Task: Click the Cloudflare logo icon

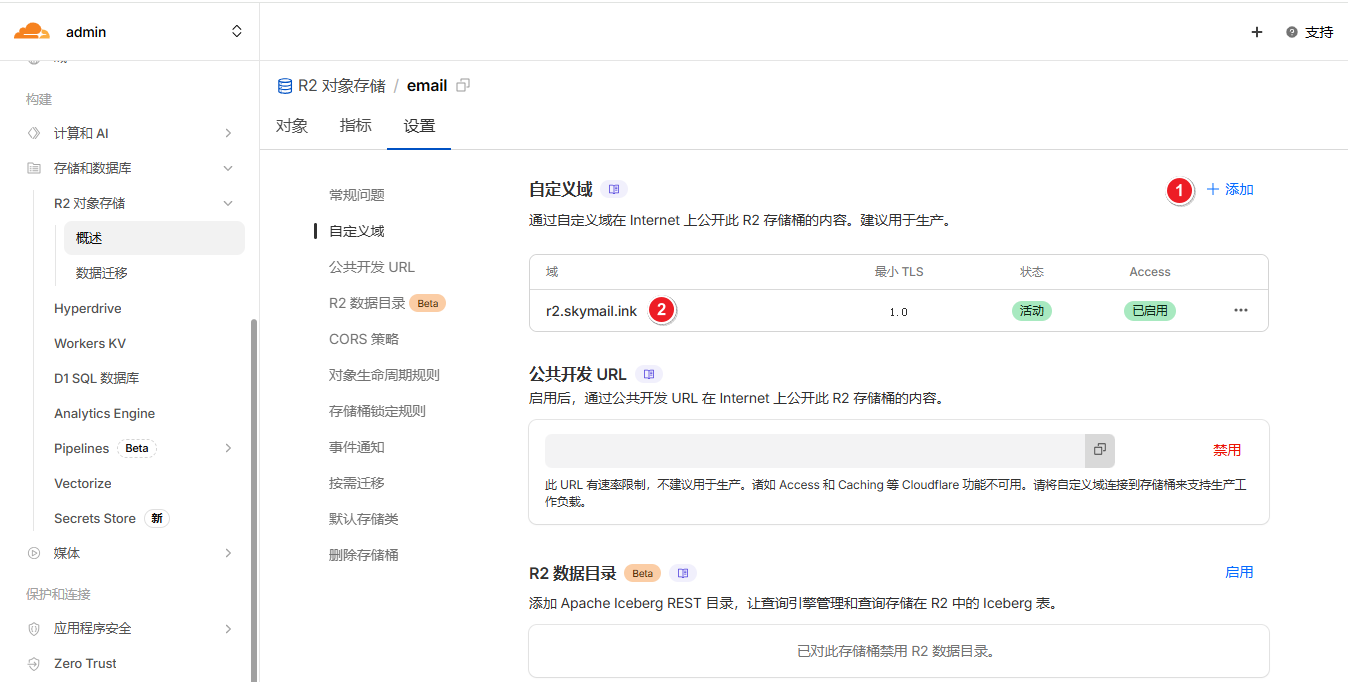Action: coord(32,32)
